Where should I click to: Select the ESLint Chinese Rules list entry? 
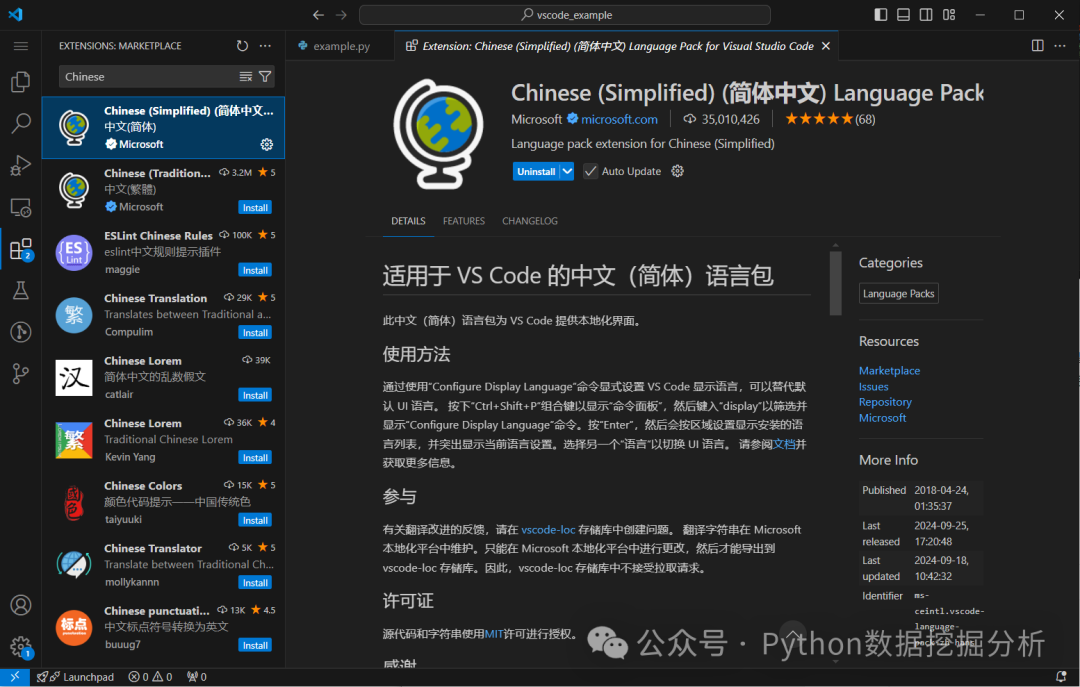163,252
